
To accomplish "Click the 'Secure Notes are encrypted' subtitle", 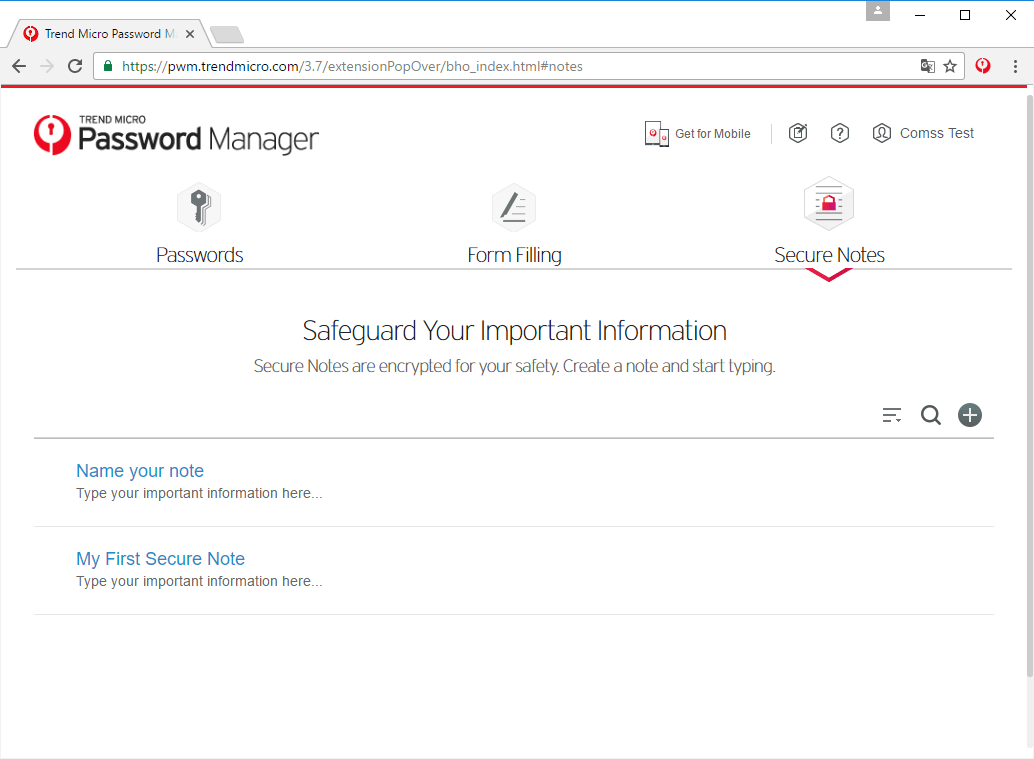I will click(x=514, y=366).
